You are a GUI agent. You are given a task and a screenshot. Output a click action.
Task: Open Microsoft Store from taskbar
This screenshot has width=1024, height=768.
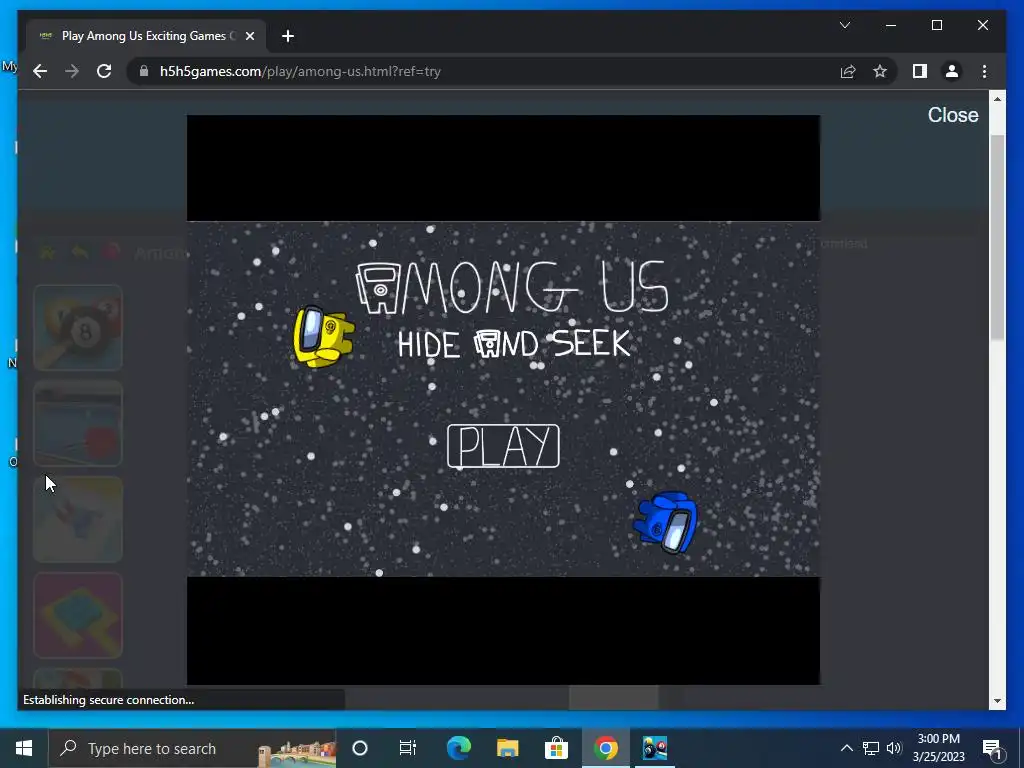point(556,748)
